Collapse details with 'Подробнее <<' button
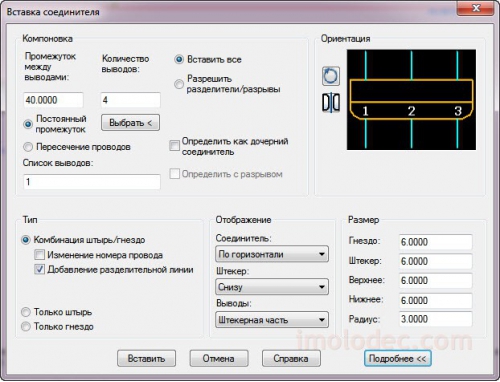This screenshot has width=500, height=382. pos(398,359)
